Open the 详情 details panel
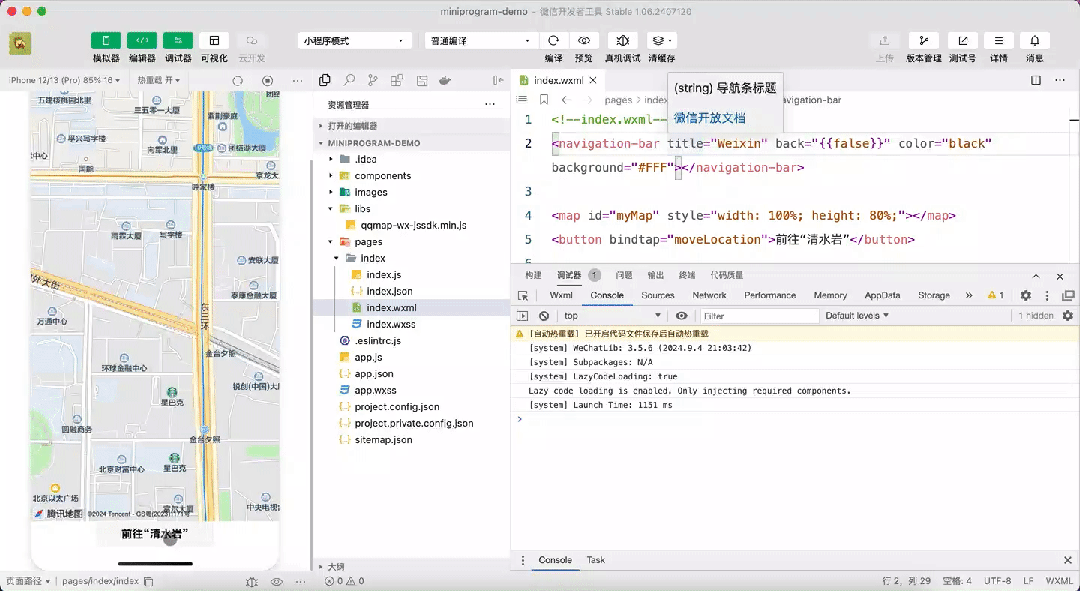1080x591 pixels. pyautogui.click(x=999, y=41)
